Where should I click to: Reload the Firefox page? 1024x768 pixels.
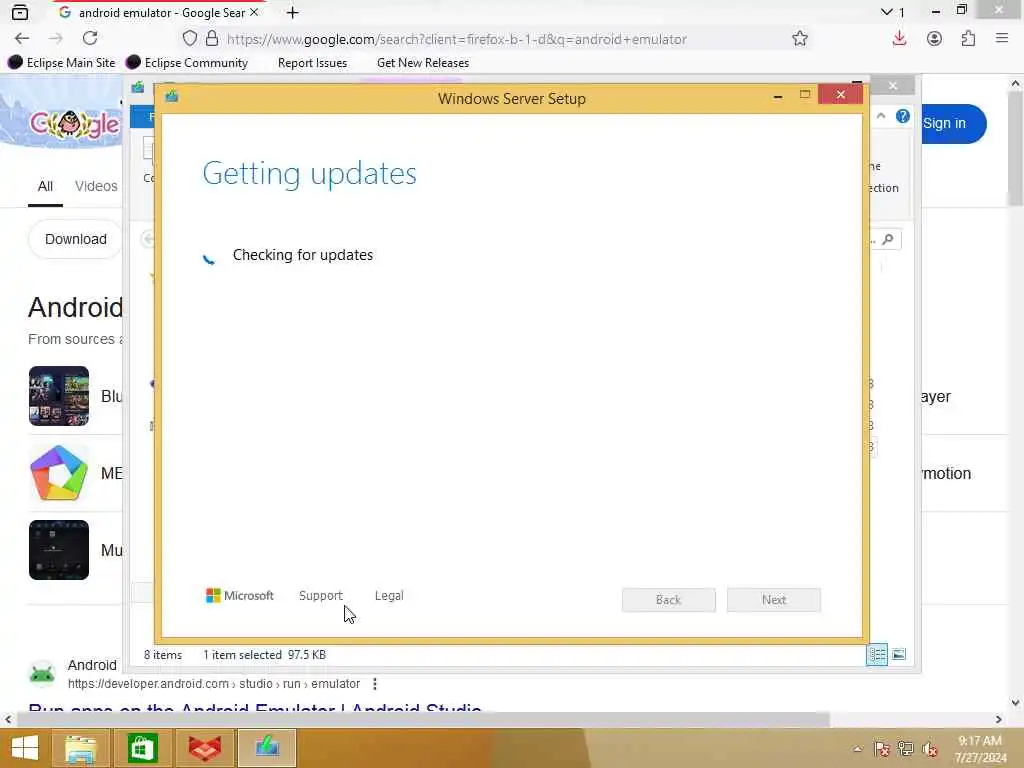coord(90,39)
